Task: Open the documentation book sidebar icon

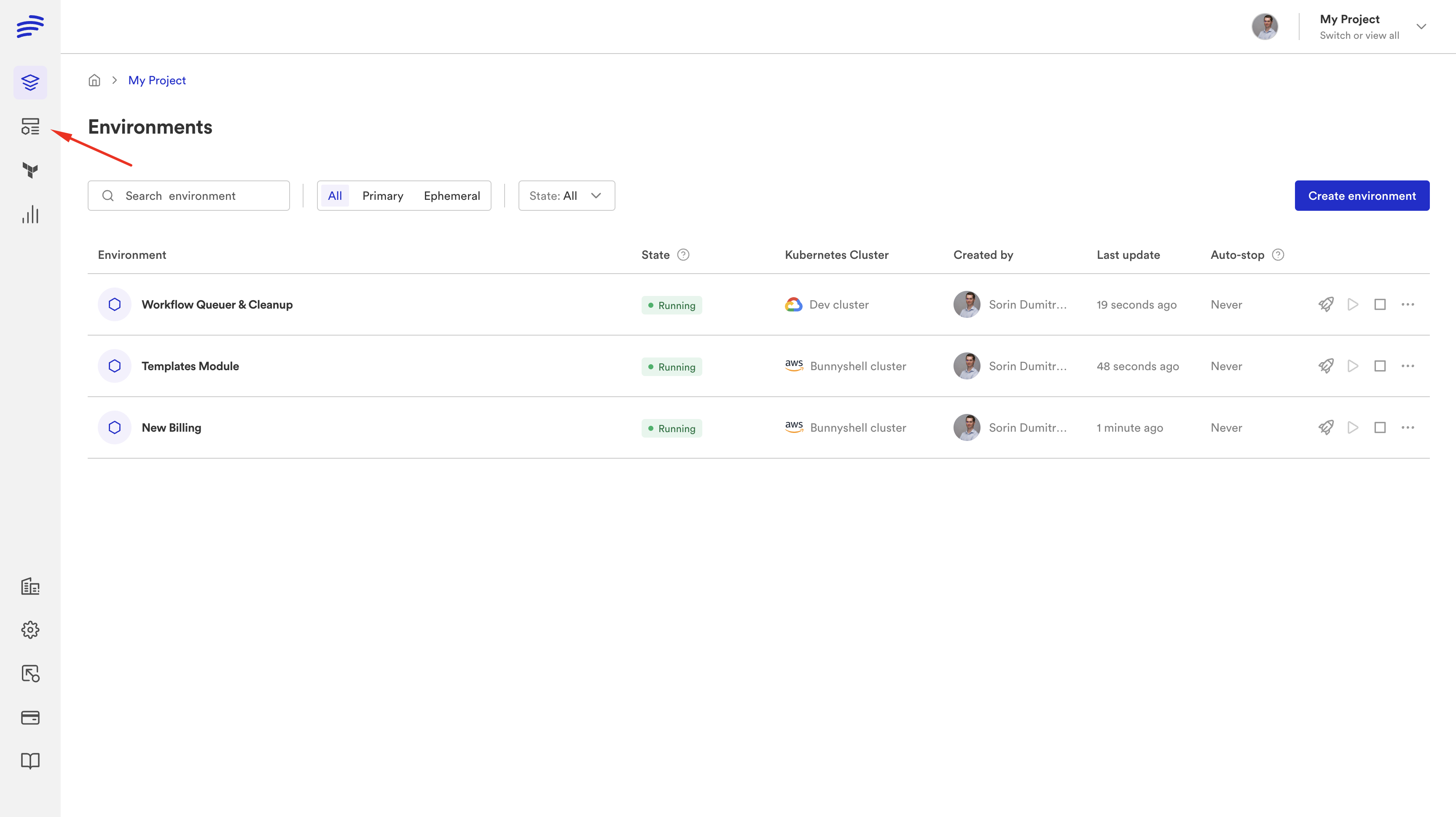Action: point(30,761)
